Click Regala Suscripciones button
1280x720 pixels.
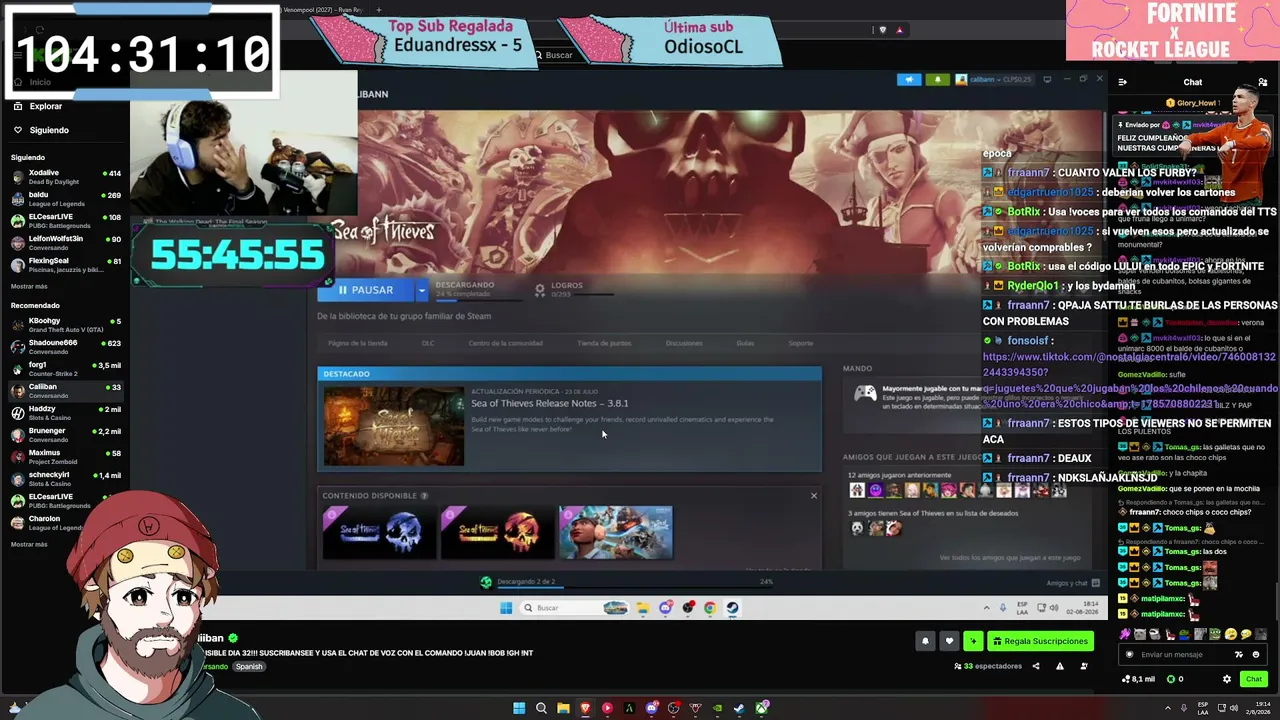pos(1040,641)
